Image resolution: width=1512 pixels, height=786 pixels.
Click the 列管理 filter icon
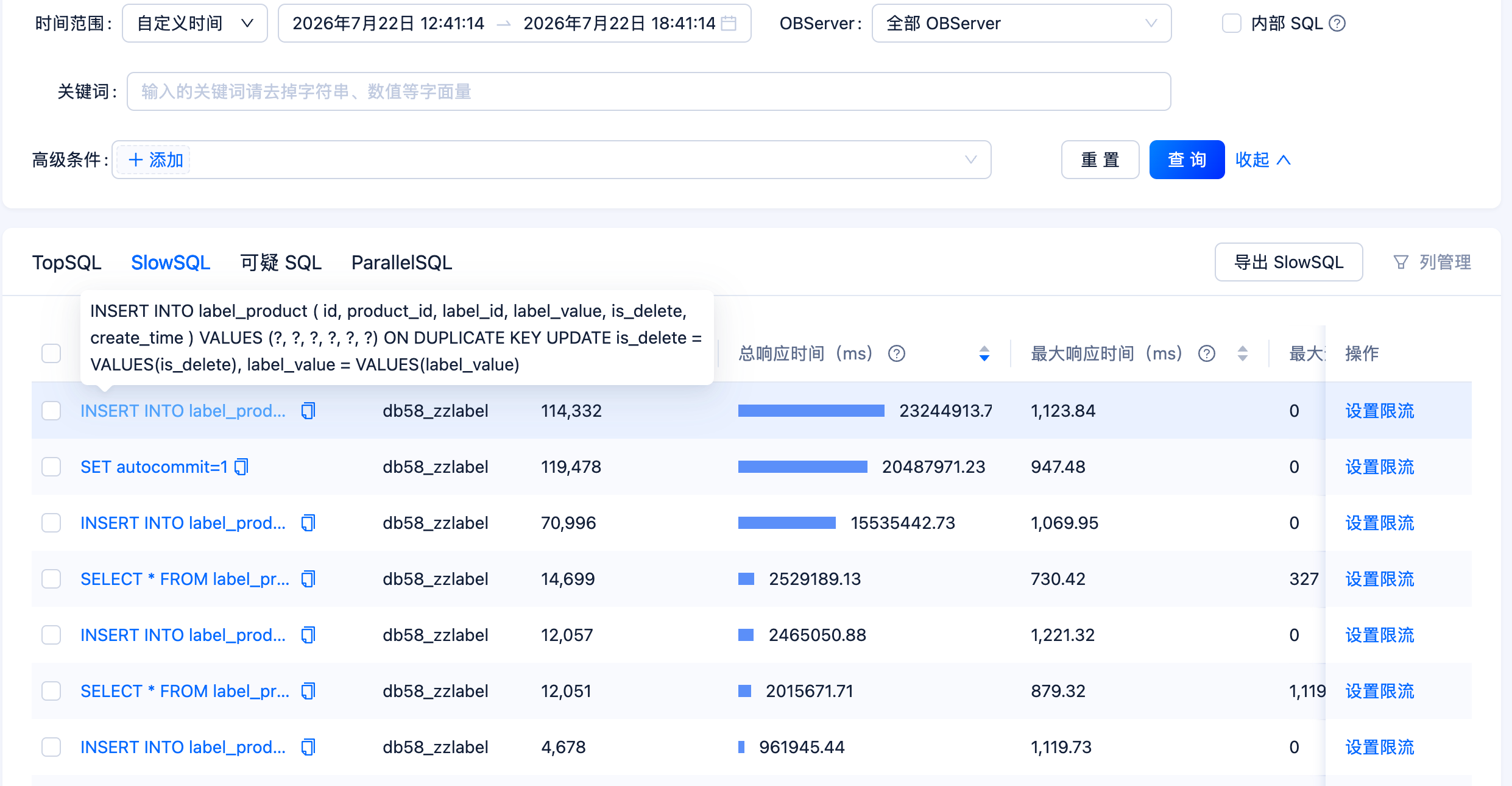point(1401,262)
